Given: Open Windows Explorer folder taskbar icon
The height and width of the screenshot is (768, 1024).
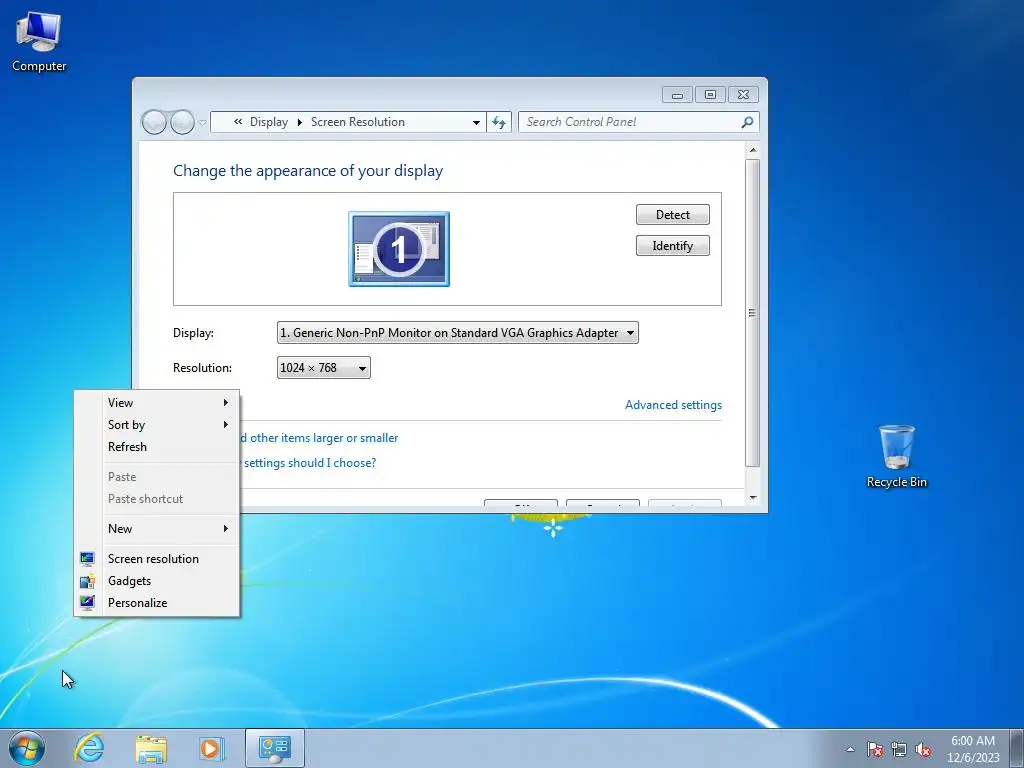Looking at the screenshot, I should [151, 748].
